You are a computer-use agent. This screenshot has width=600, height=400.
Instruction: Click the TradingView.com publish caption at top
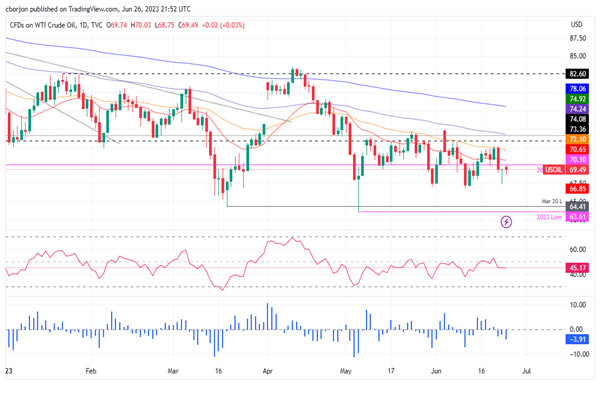pyautogui.click(x=98, y=9)
